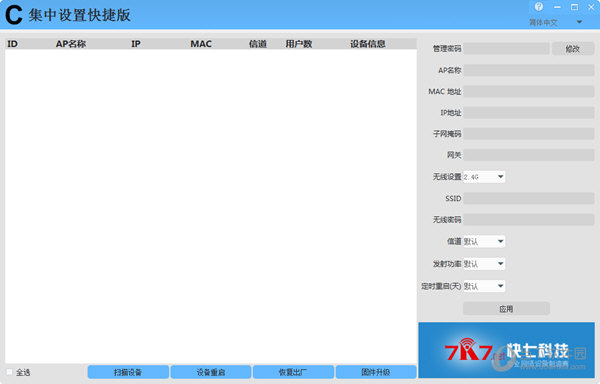
Task: Click the 固件升级 firmware upgrade button
Action: click(x=376, y=372)
